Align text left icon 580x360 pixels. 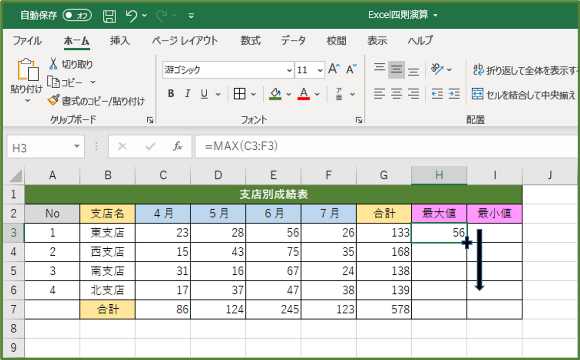(379, 94)
